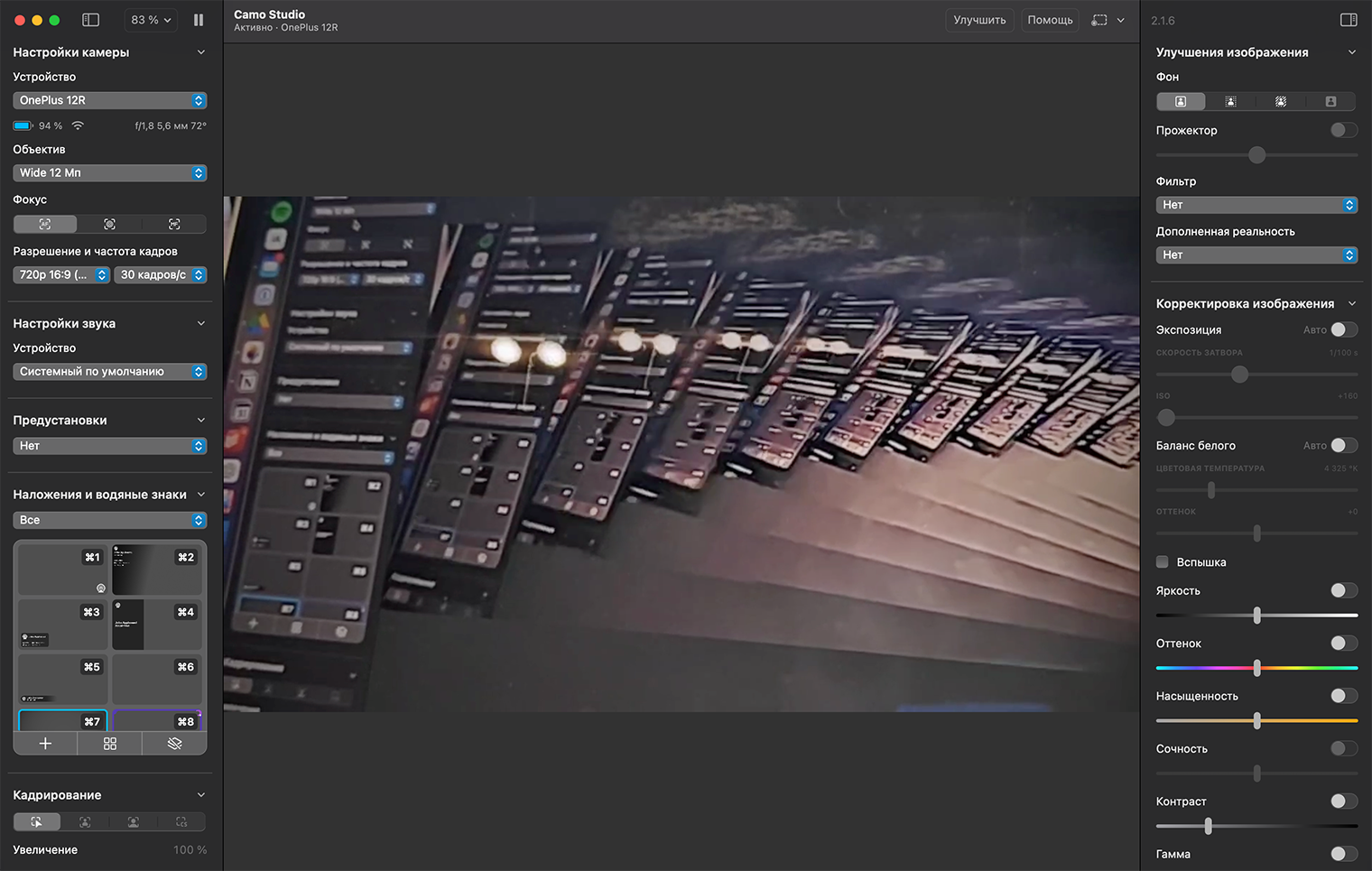This screenshot has height=871, width=1372.
Task: Click the Помощь button
Action: coord(1050,20)
